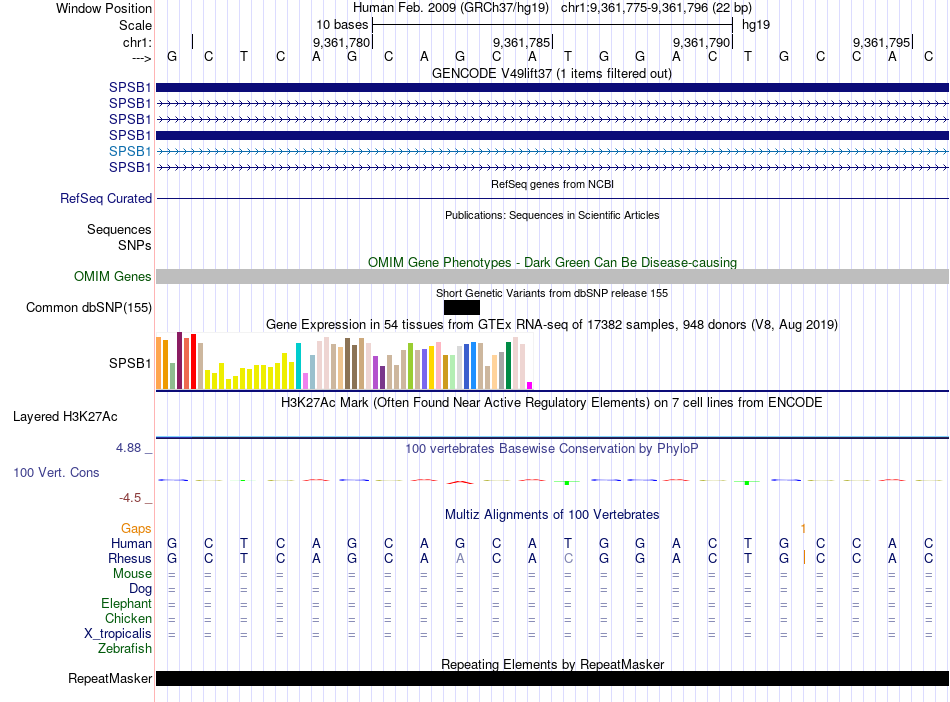Click the "OMIM Genes" track label
950x702 pixels.
click(112, 276)
